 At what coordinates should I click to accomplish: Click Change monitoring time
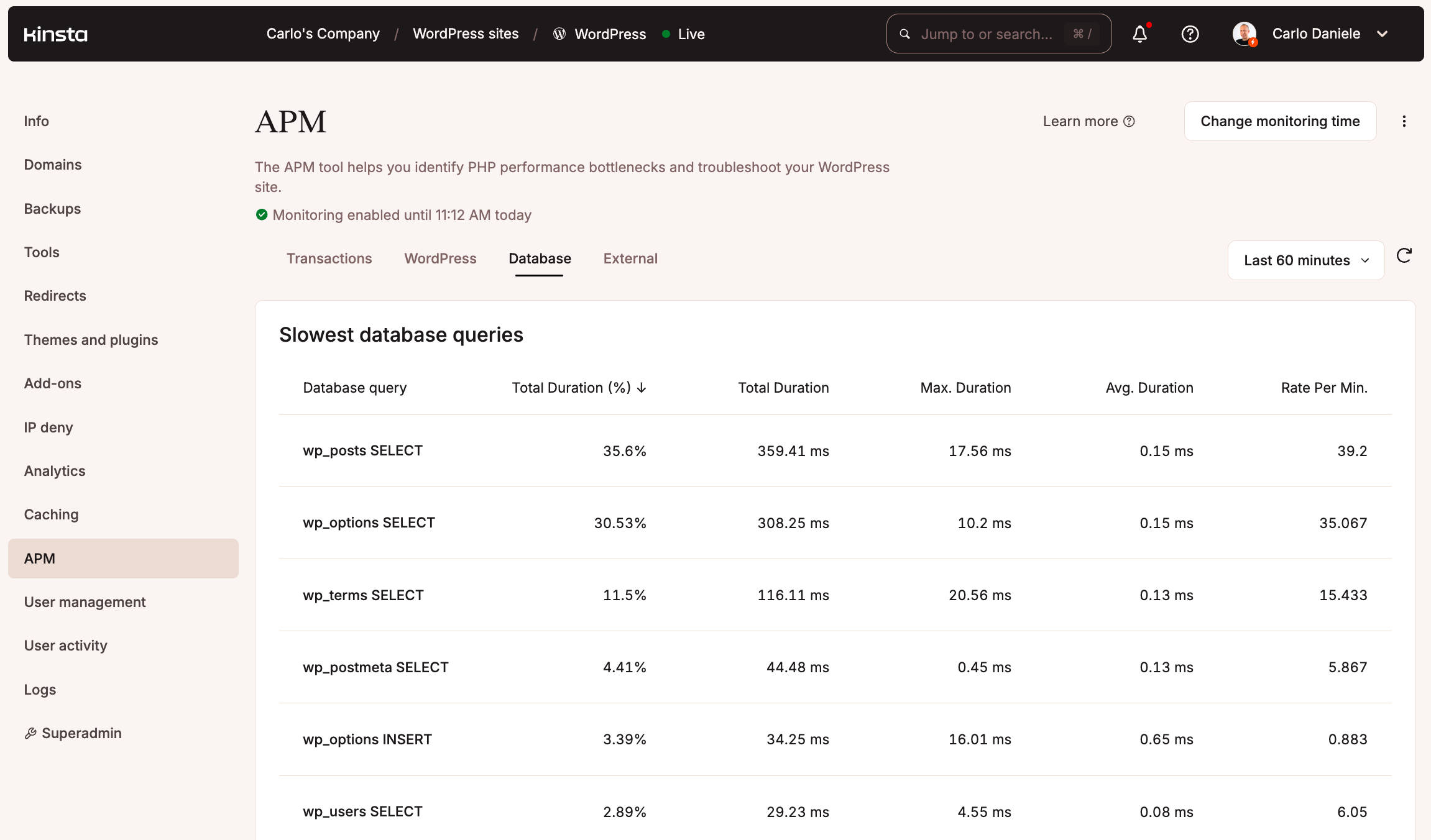click(1280, 121)
